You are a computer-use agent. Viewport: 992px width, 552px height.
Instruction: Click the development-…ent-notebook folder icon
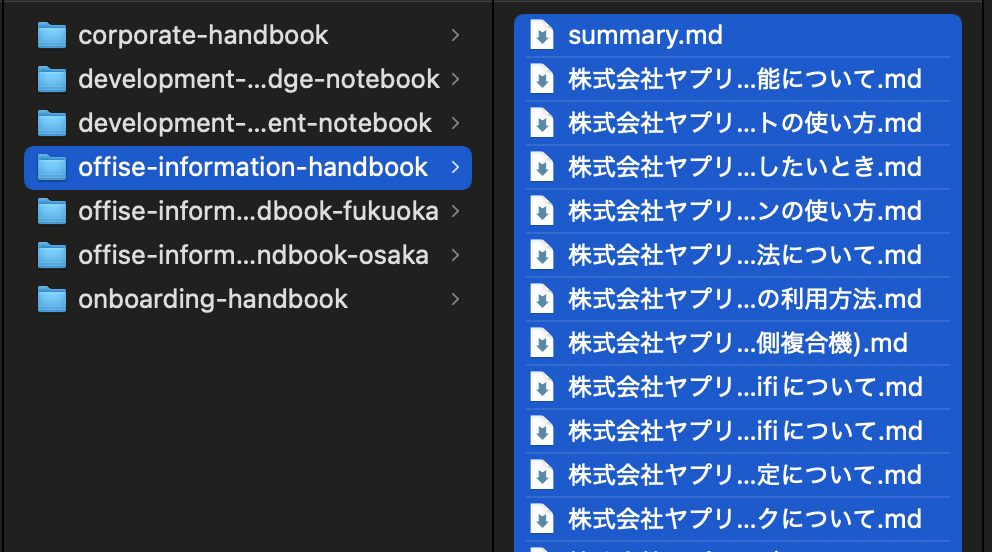point(52,123)
